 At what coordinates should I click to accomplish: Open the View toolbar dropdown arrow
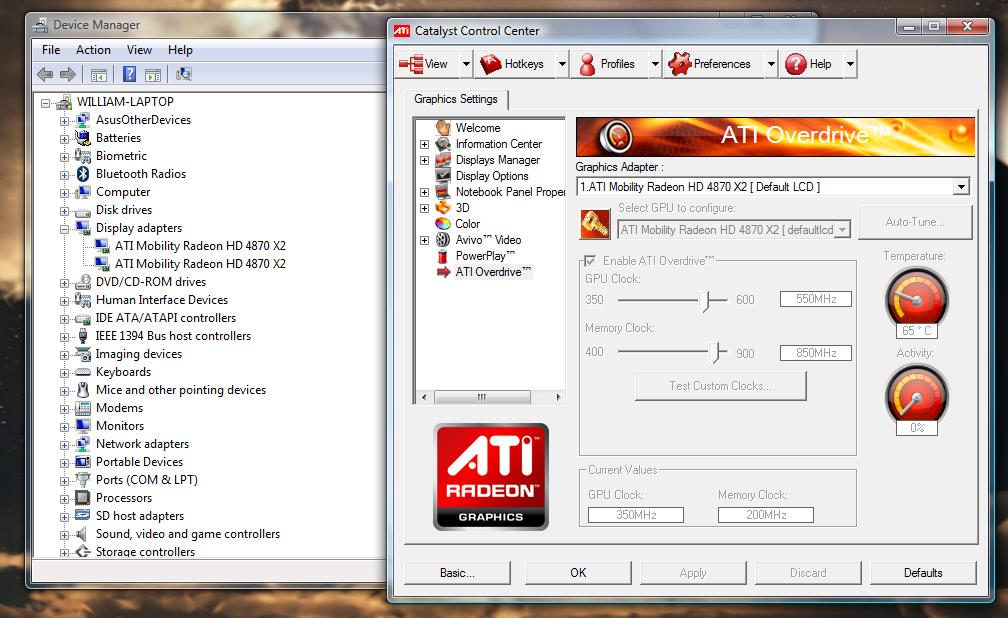point(466,64)
